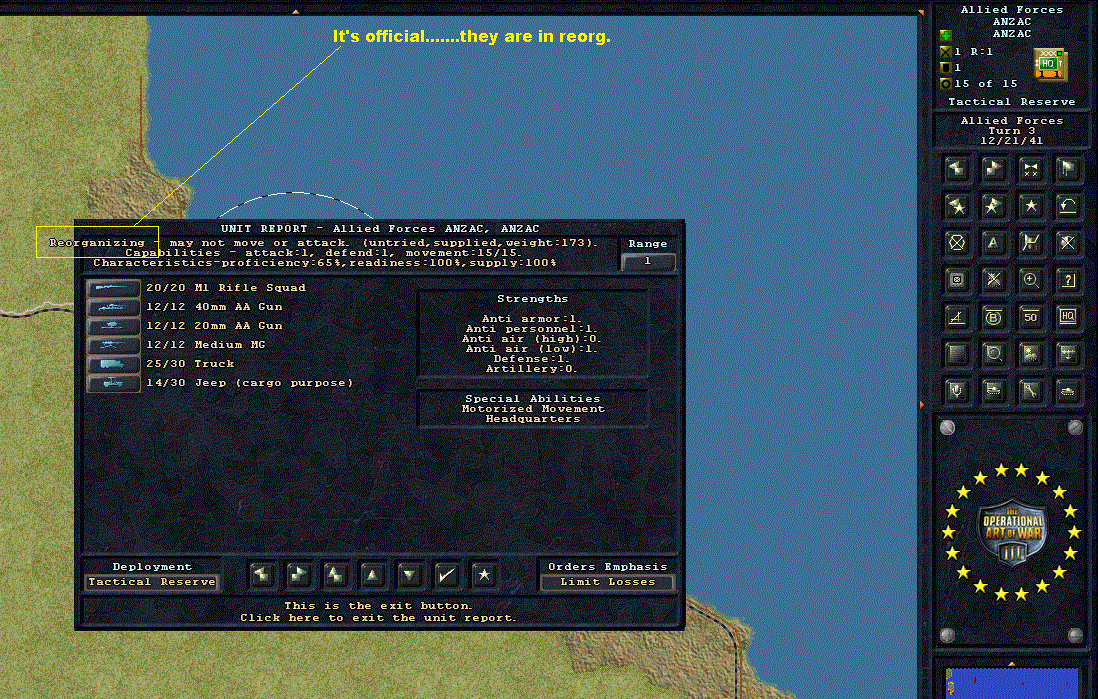Screen dimensions: 1098x699
Task: Click the circled B icon
Action: click(994, 317)
